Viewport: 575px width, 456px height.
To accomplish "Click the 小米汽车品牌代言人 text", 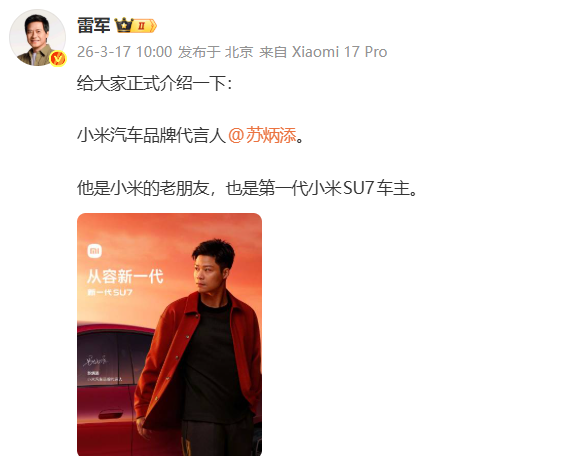I will pyautogui.click(x=151, y=135).
